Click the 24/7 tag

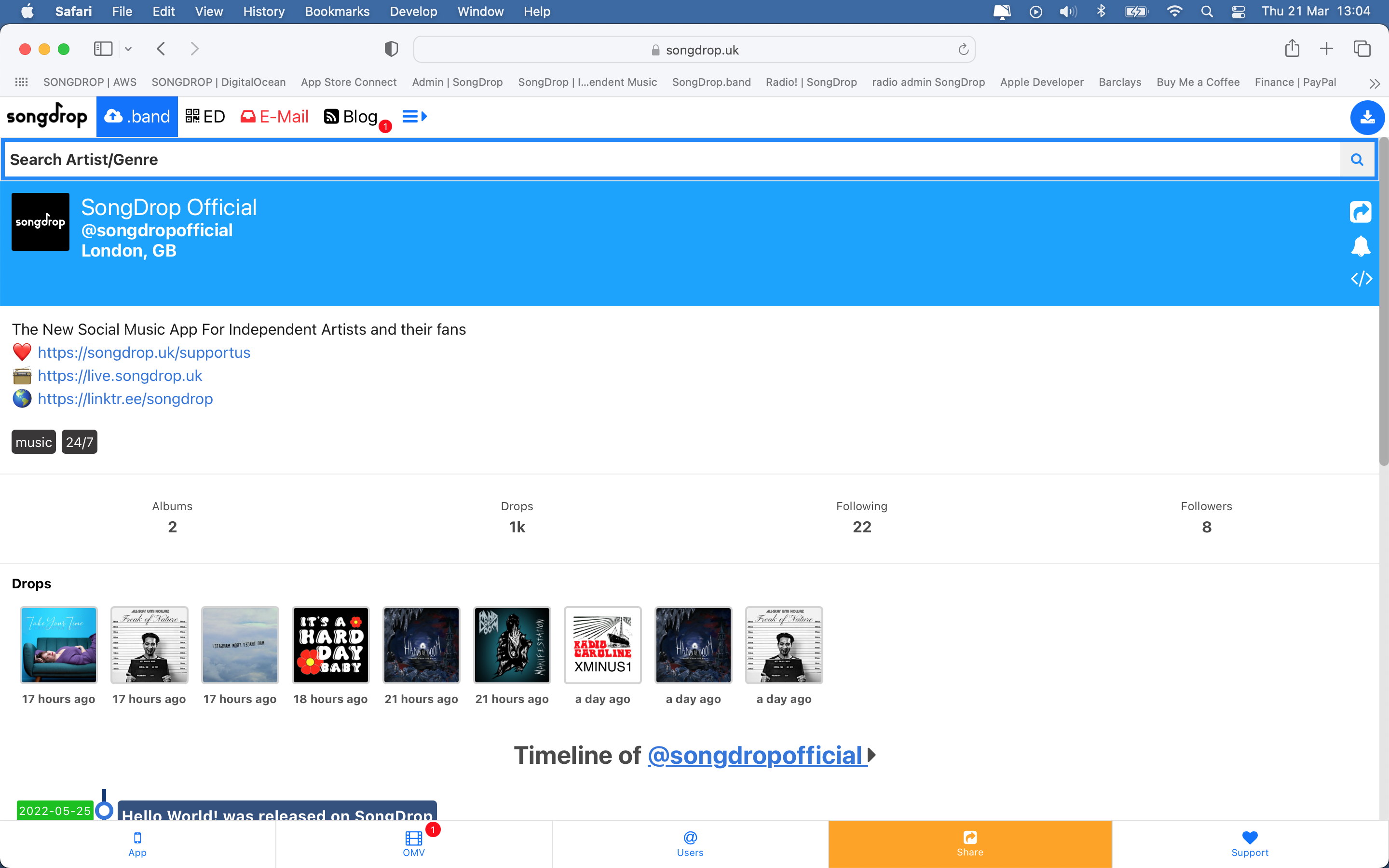pos(79,442)
